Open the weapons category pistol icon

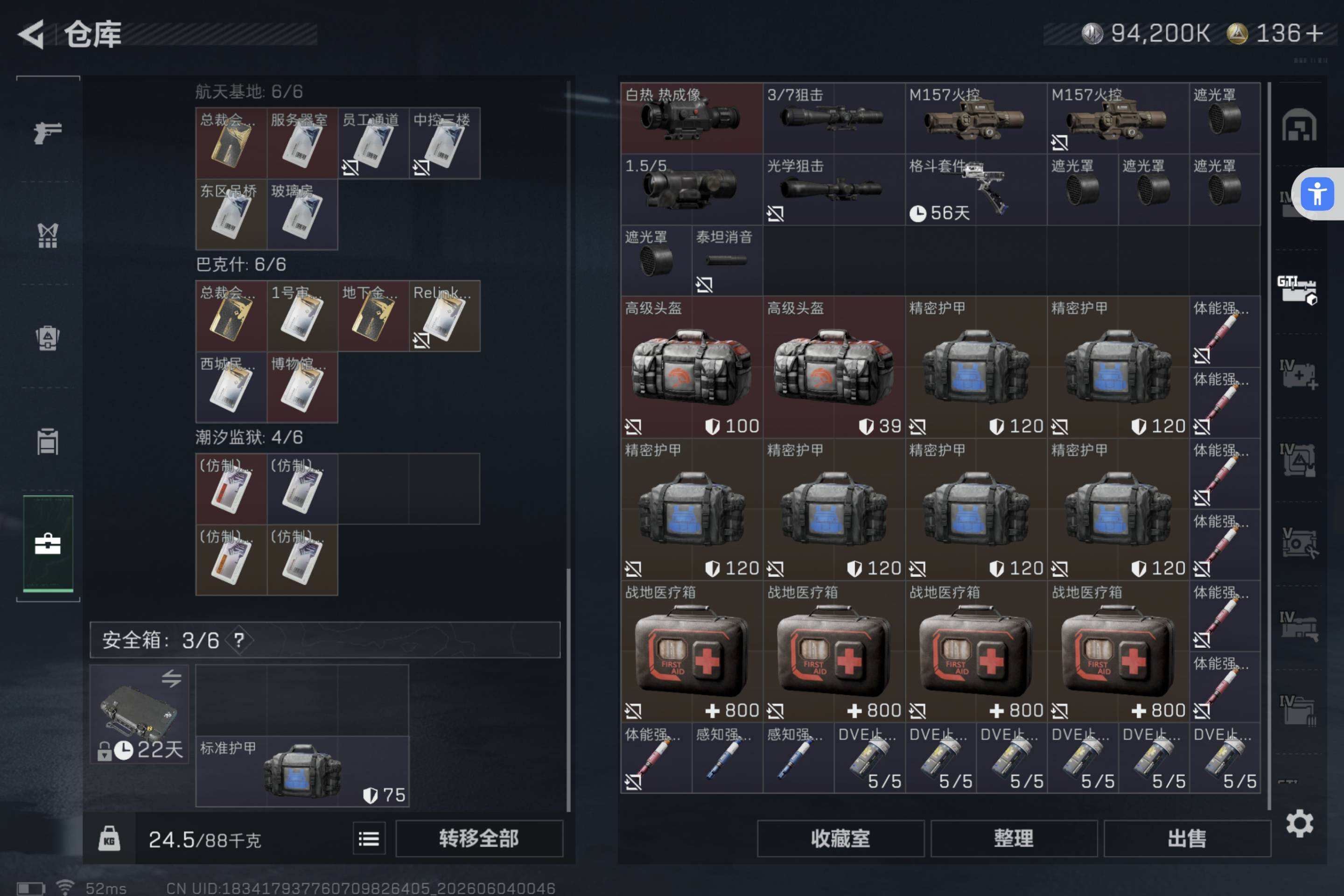pyautogui.click(x=48, y=133)
